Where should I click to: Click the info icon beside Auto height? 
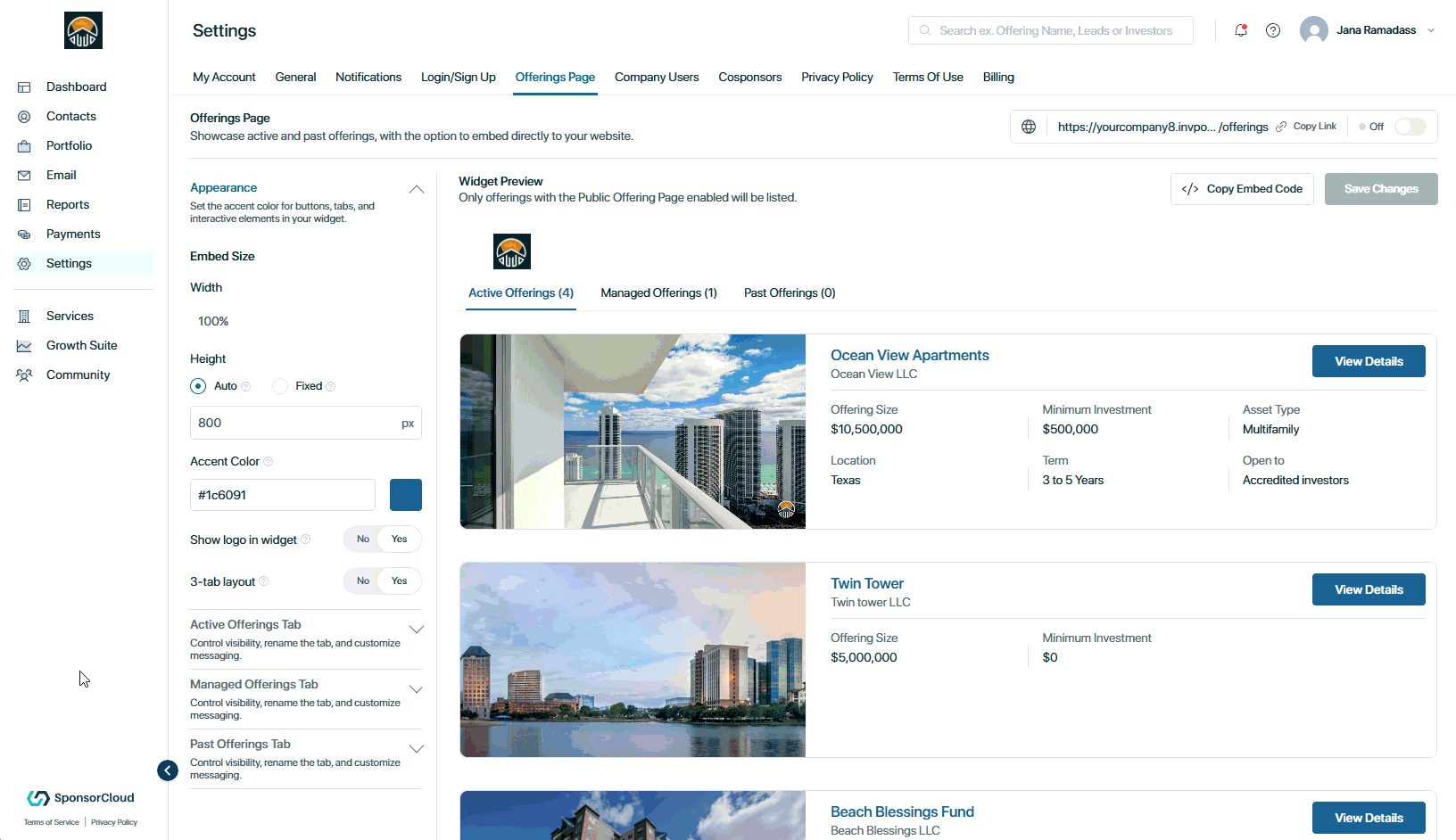pyautogui.click(x=245, y=386)
